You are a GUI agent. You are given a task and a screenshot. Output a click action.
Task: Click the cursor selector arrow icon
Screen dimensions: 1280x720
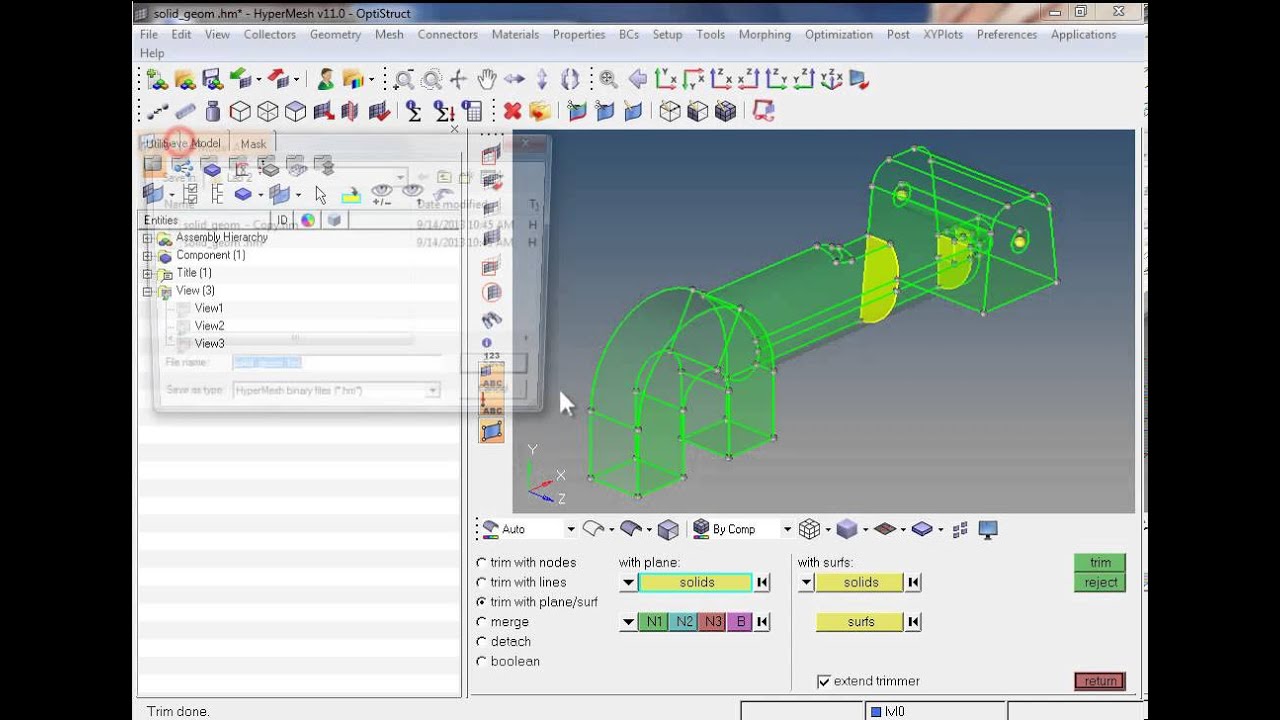pos(321,194)
